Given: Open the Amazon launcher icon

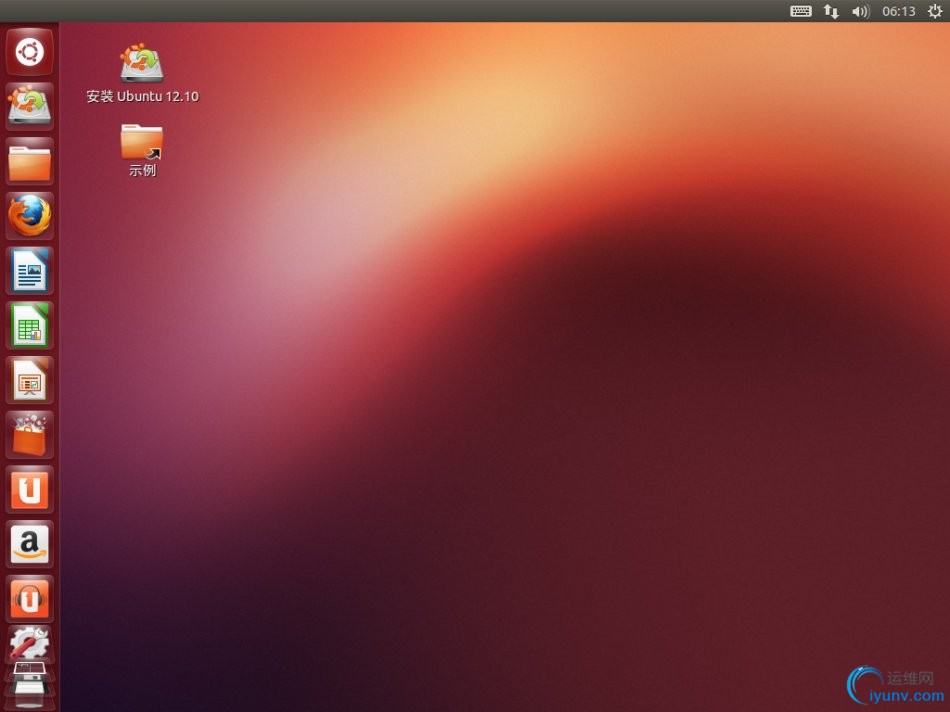Looking at the screenshot, I should pyautogui.click(x=30, y=544).
